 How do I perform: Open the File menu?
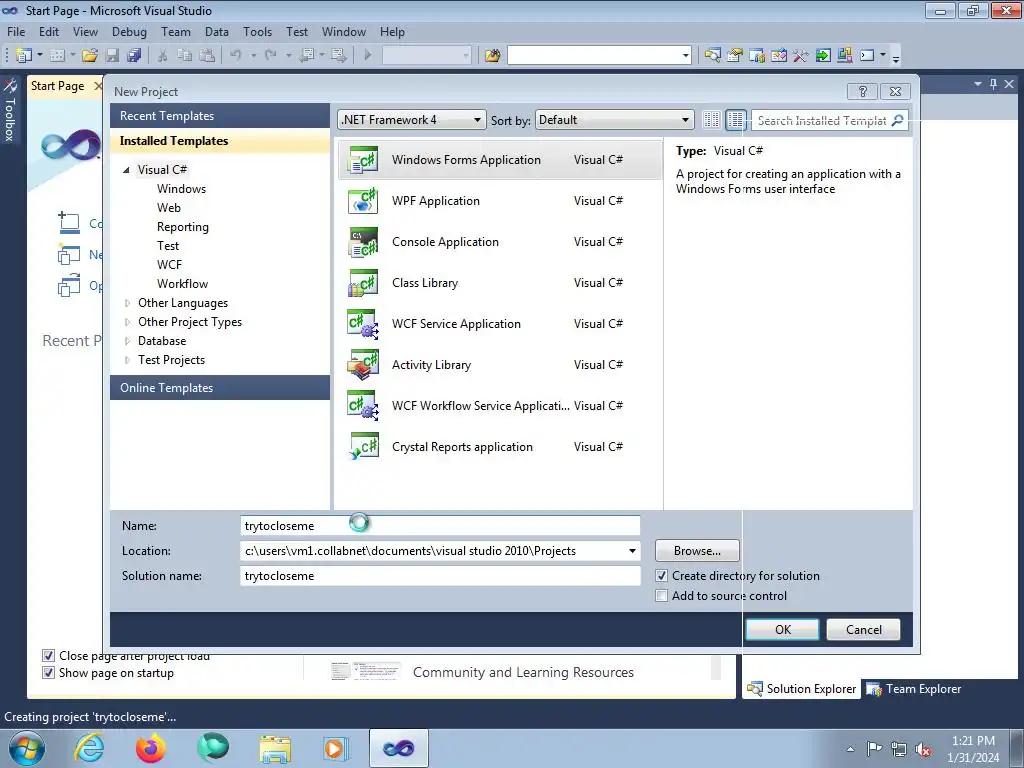pyautogui.click(x=16, y=31)
